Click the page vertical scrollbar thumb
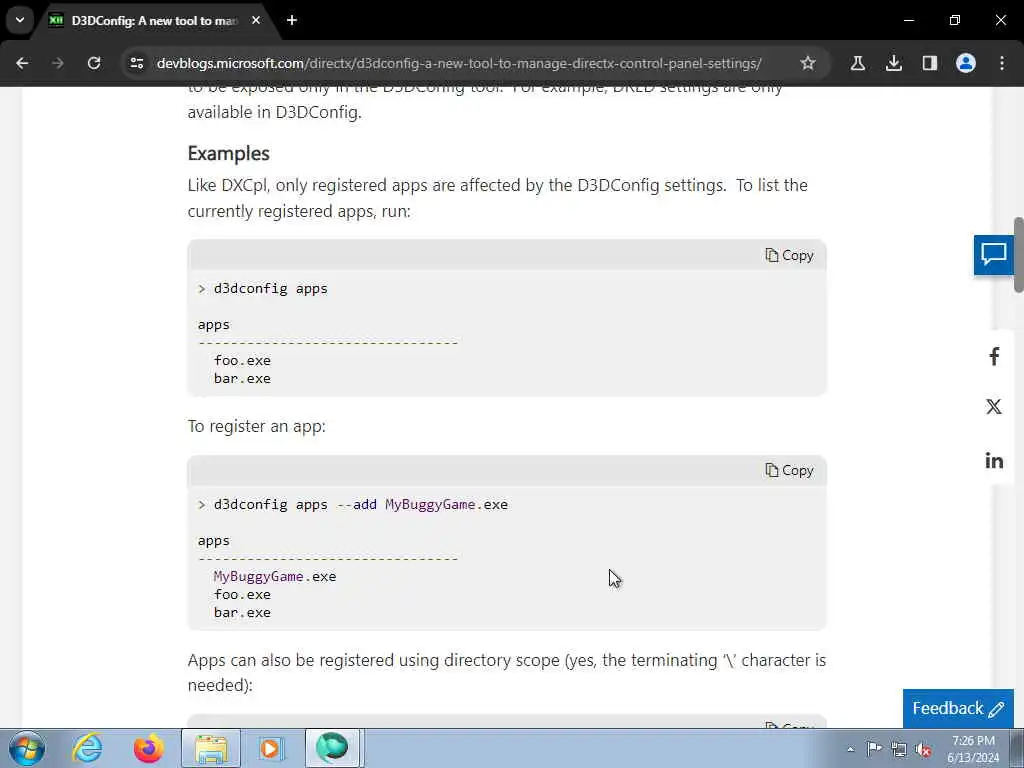This screenshot has height=768, width=1024. 1018,255
